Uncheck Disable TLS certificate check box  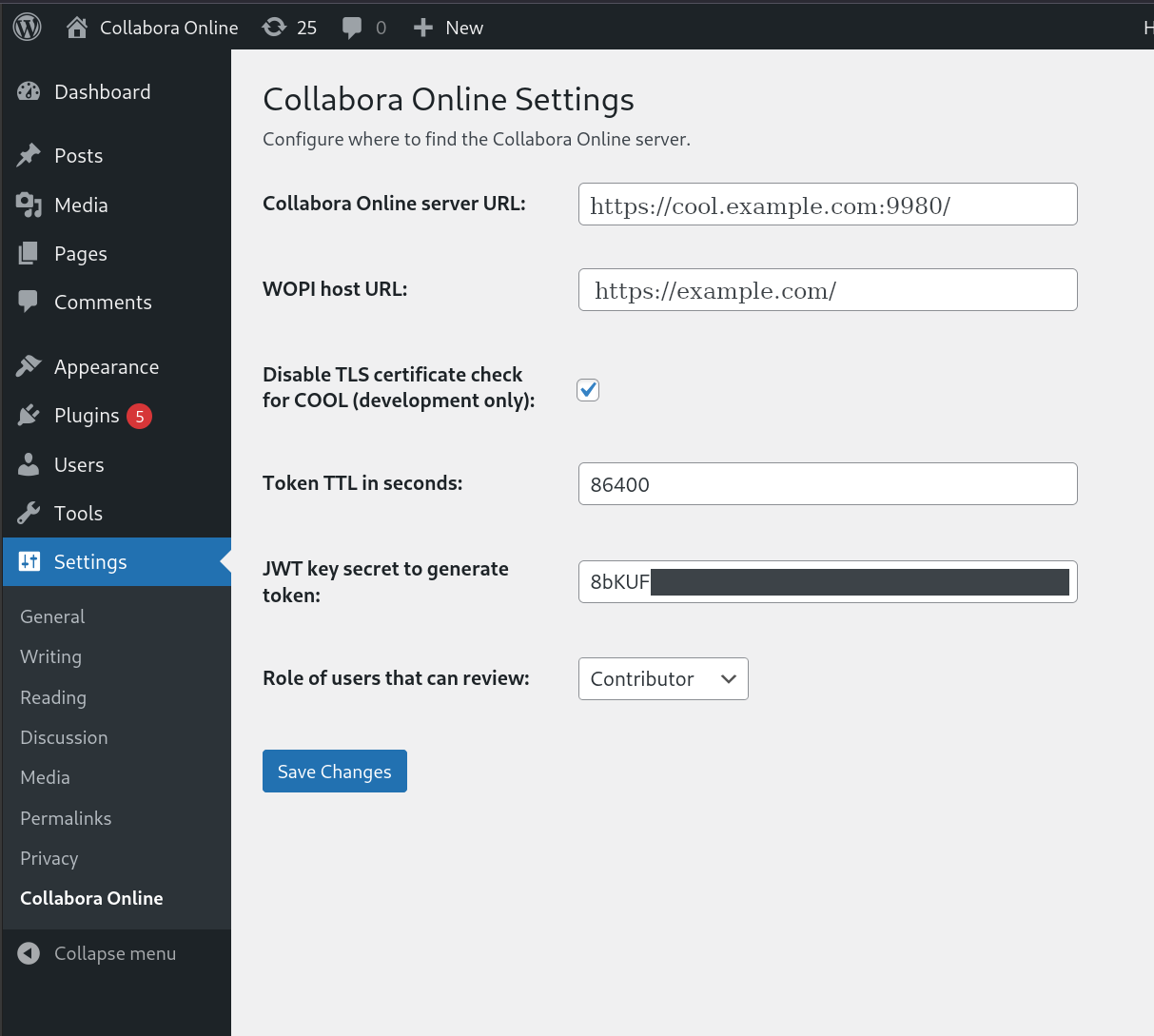(x=588, y=390)
